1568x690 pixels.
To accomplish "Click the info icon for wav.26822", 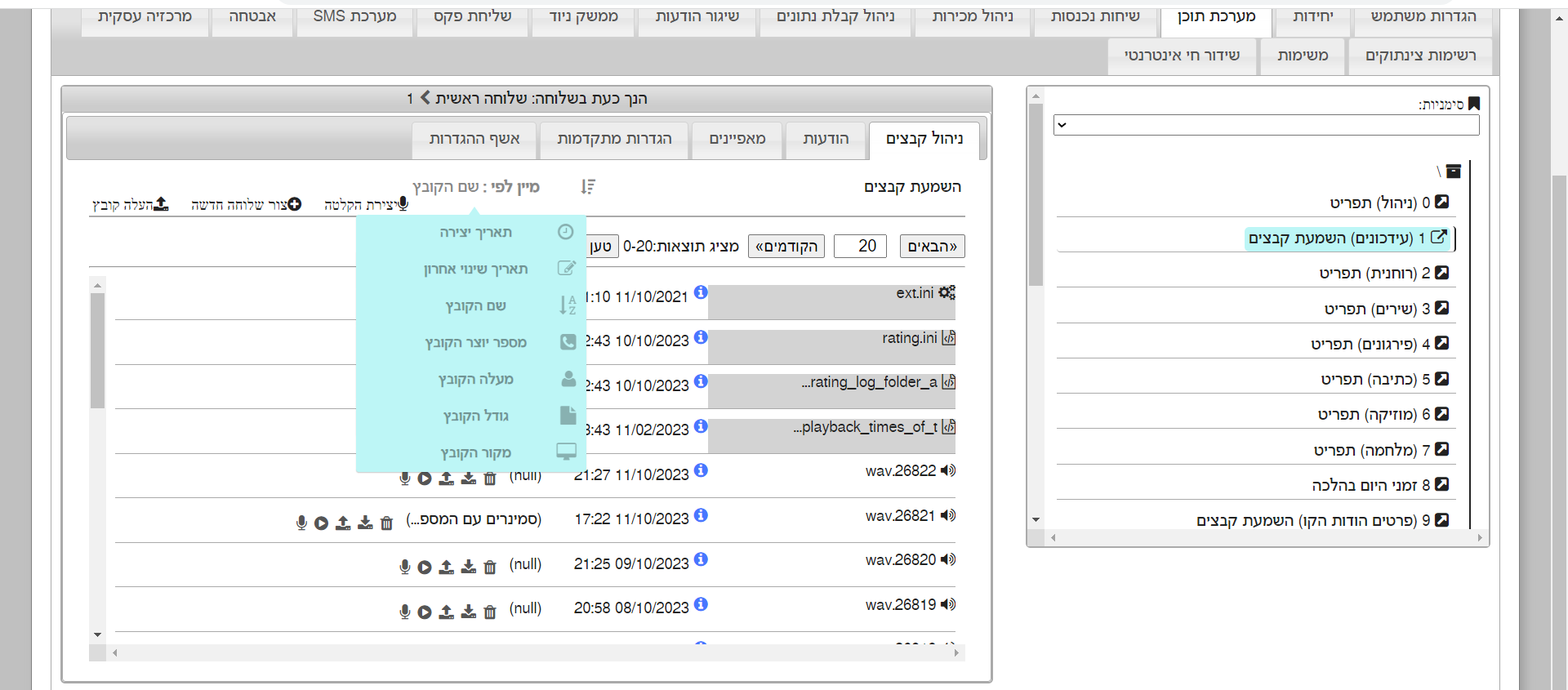I will pos(701,470).
